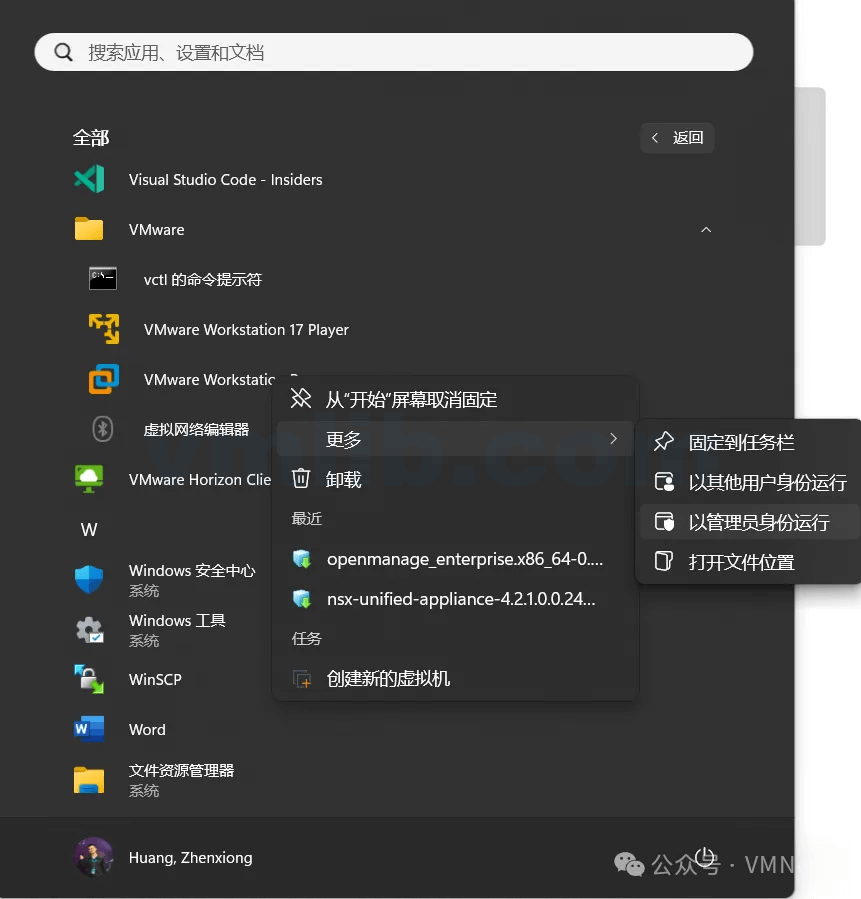
Task: Open the Word app icon
Action: [89, 730]
